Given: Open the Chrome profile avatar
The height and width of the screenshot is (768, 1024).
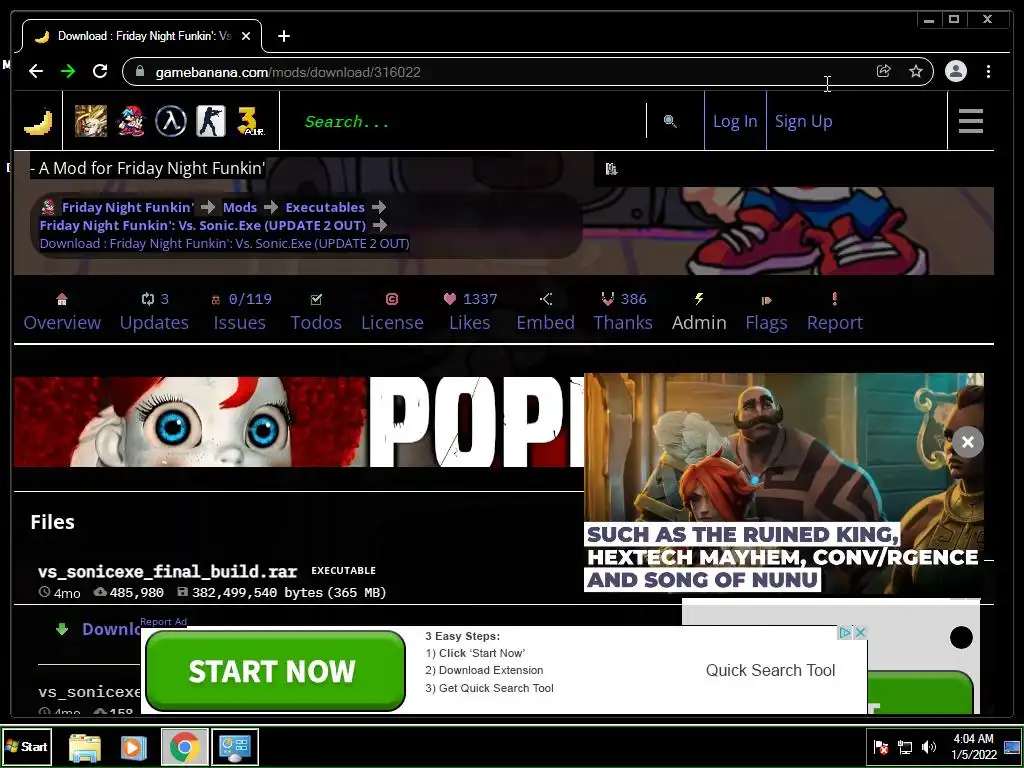Looking at the screenshot, I should tap(955, 71).
